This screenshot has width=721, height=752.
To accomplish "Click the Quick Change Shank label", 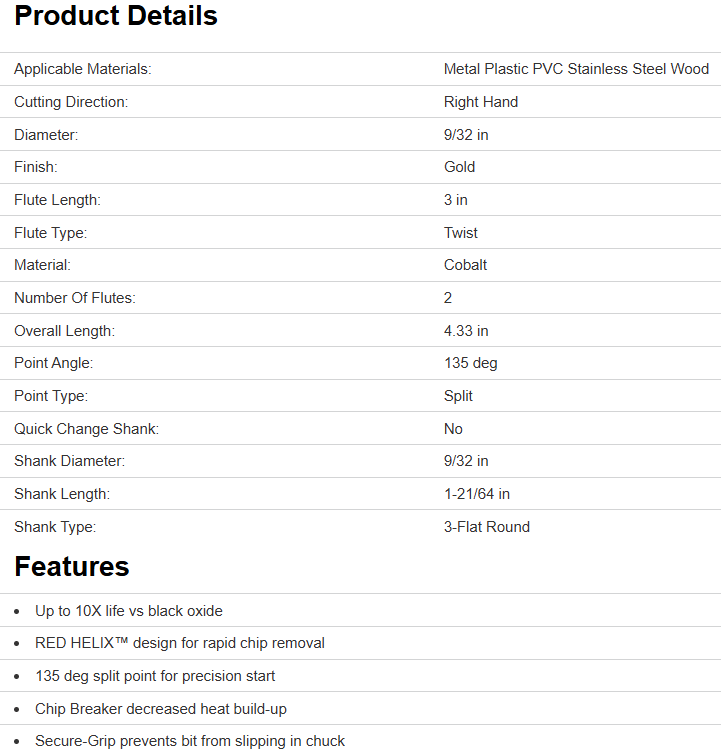I will coord(86,429).
